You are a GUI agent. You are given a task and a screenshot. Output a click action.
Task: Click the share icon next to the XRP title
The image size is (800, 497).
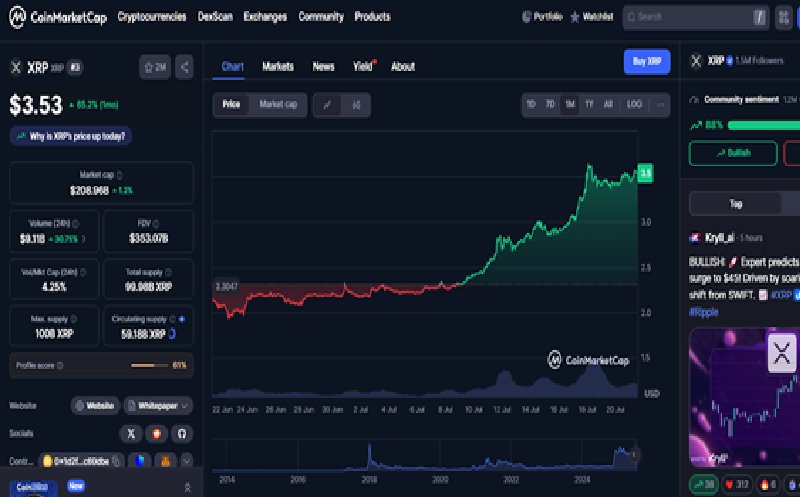184,67
